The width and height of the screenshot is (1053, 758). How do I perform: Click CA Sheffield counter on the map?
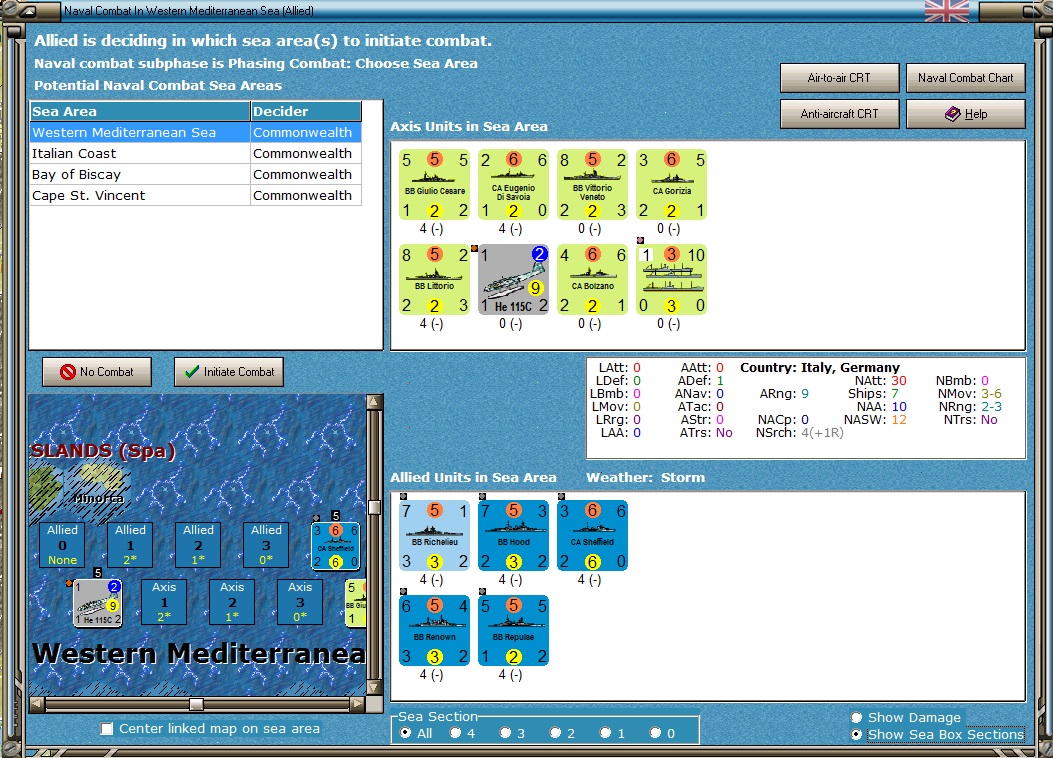336,546
